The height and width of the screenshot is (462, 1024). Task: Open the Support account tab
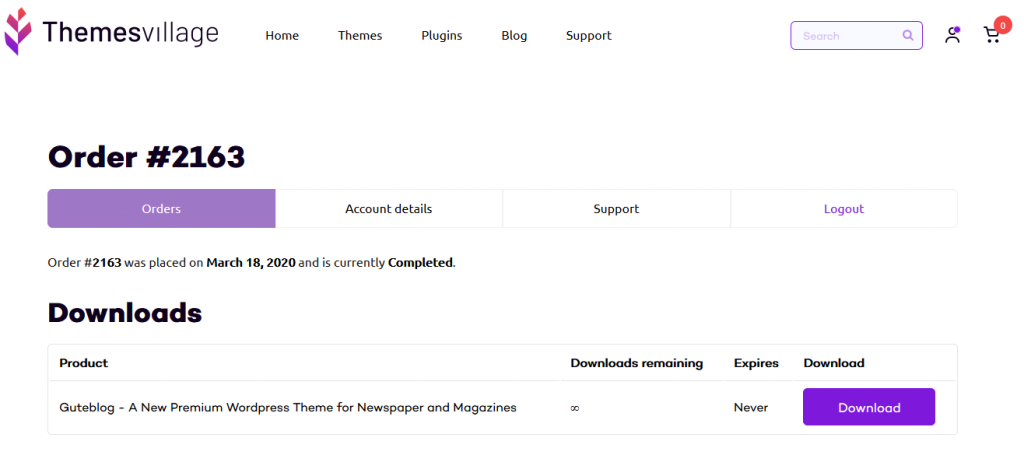click(x=616, y=209)
